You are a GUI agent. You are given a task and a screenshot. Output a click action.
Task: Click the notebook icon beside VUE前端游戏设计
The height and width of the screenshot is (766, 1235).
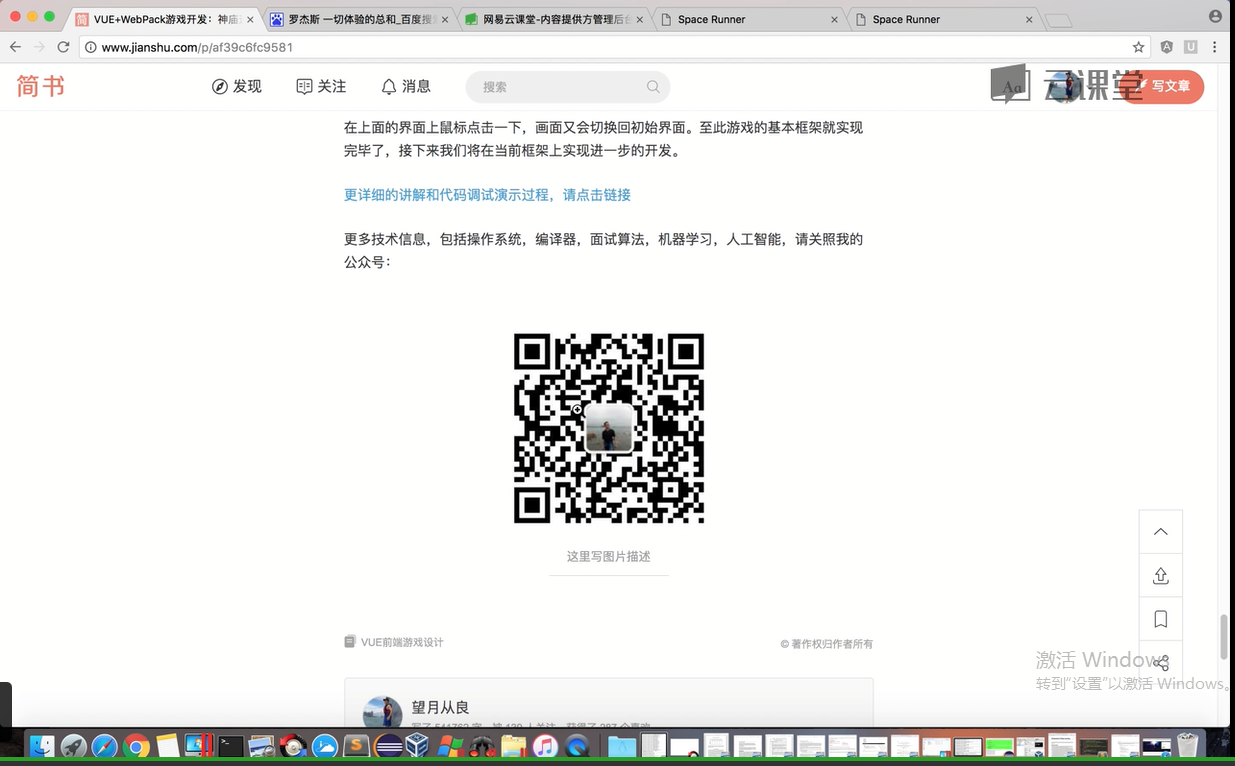tap(350, 642)
